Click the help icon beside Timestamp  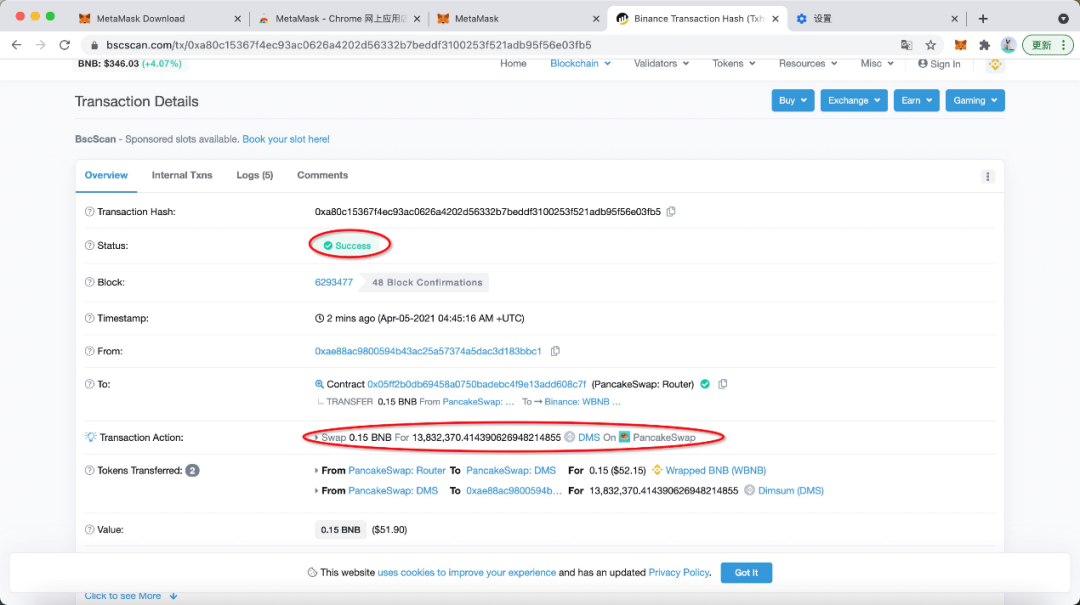point(90,318)
